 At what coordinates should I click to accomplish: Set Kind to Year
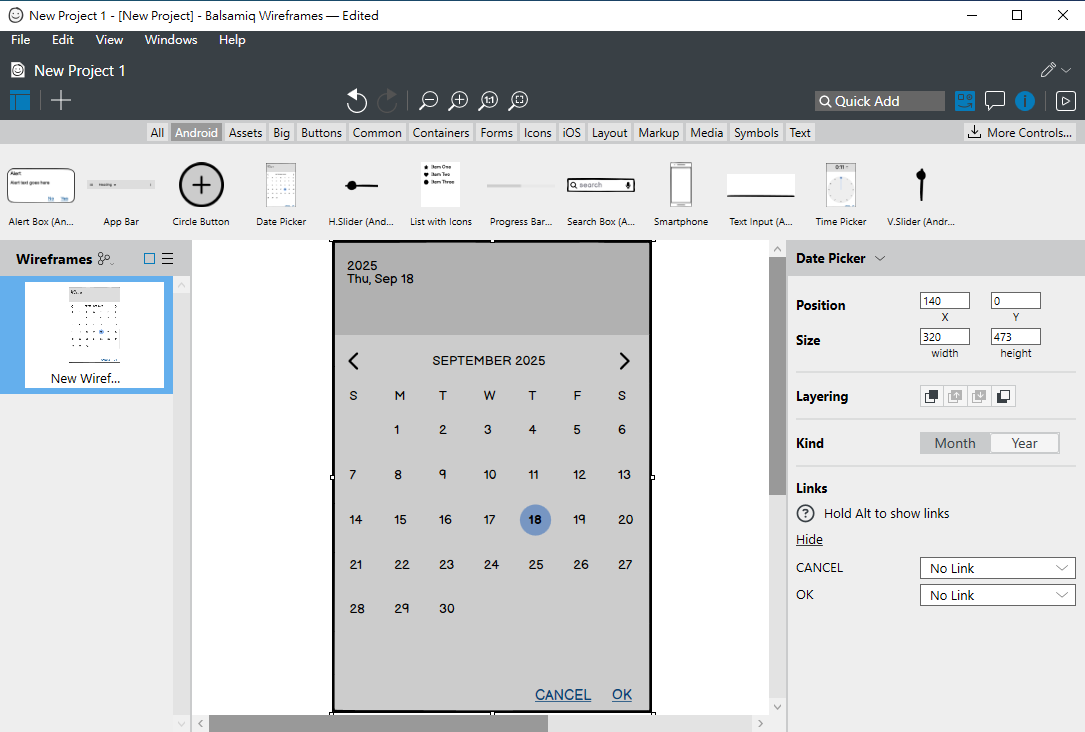1024,443
